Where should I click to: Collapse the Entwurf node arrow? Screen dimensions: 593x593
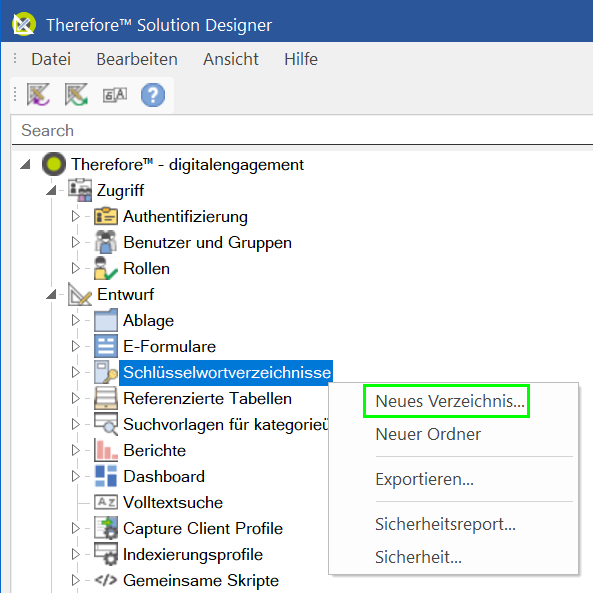[x=51, y=294]
